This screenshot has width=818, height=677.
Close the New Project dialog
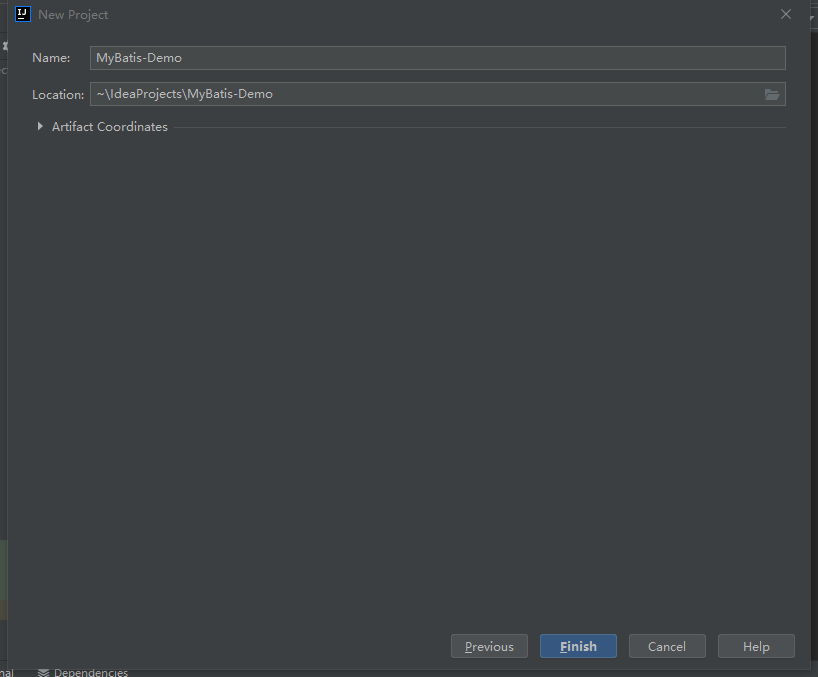point(786,14)
